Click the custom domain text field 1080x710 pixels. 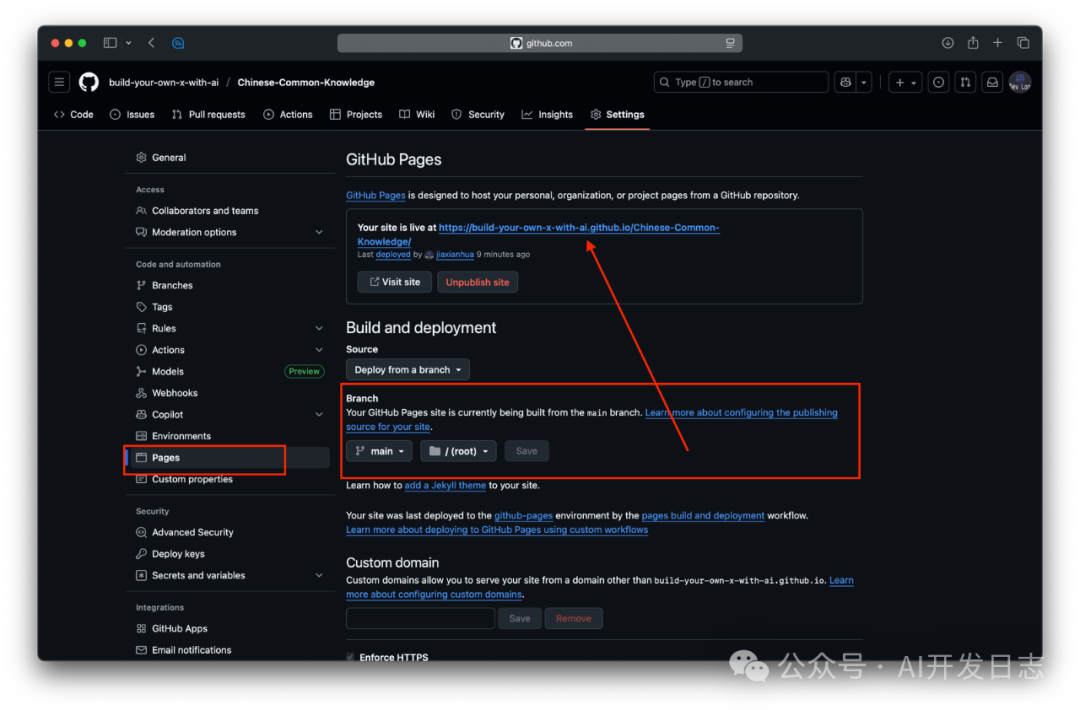(x=420, y=618)
